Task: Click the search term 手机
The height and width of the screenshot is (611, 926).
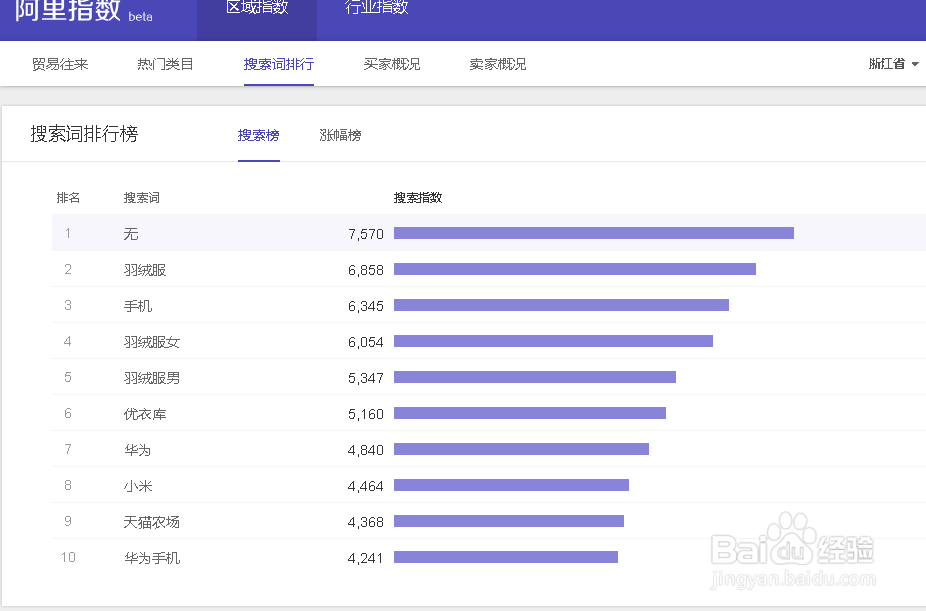Action: (138, 306)
